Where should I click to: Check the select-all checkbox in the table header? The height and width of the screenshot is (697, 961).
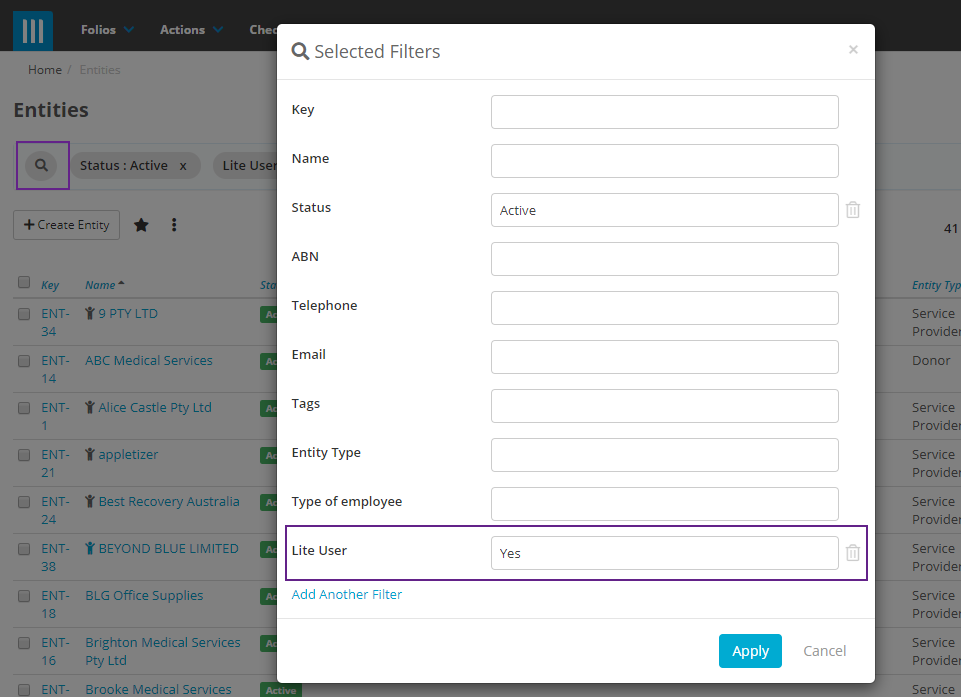(24, 282)
